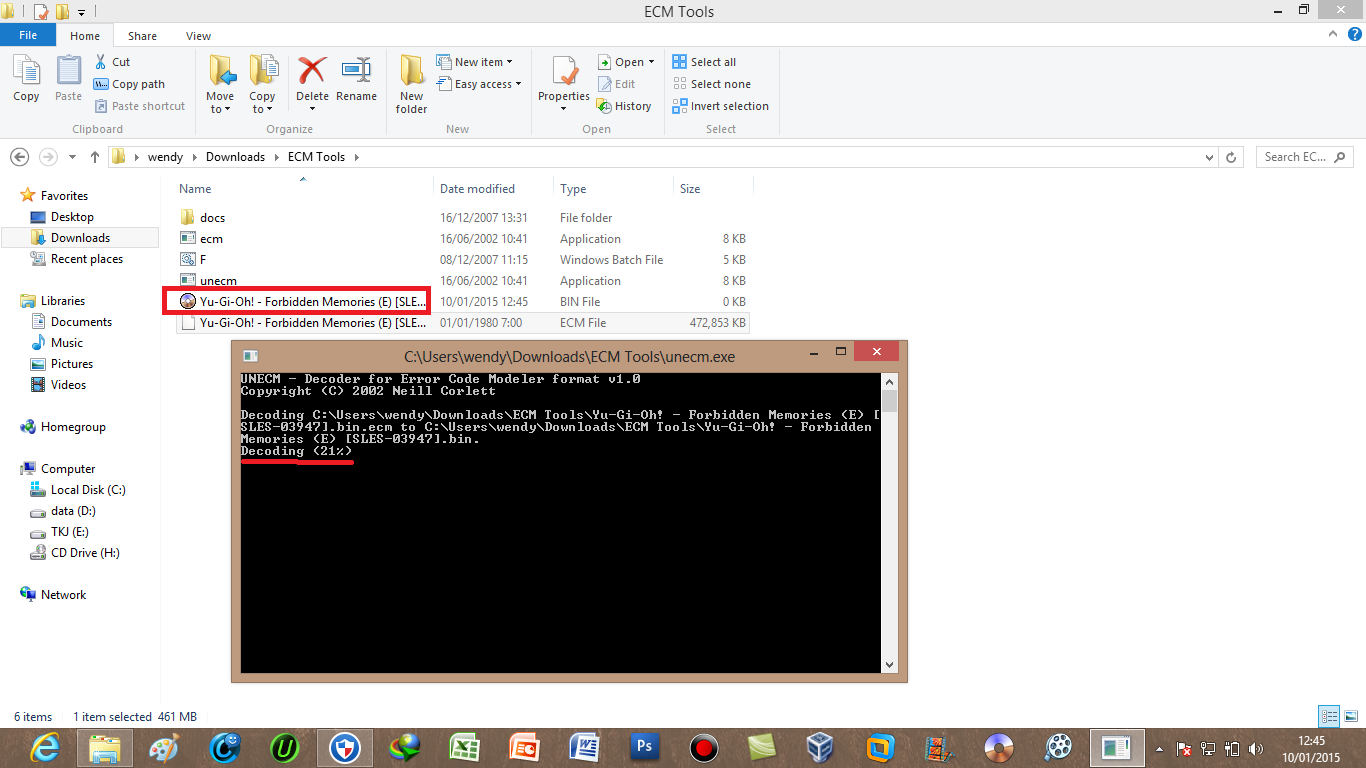
Task: Click History in the Open group
Action: pos(624,106)
